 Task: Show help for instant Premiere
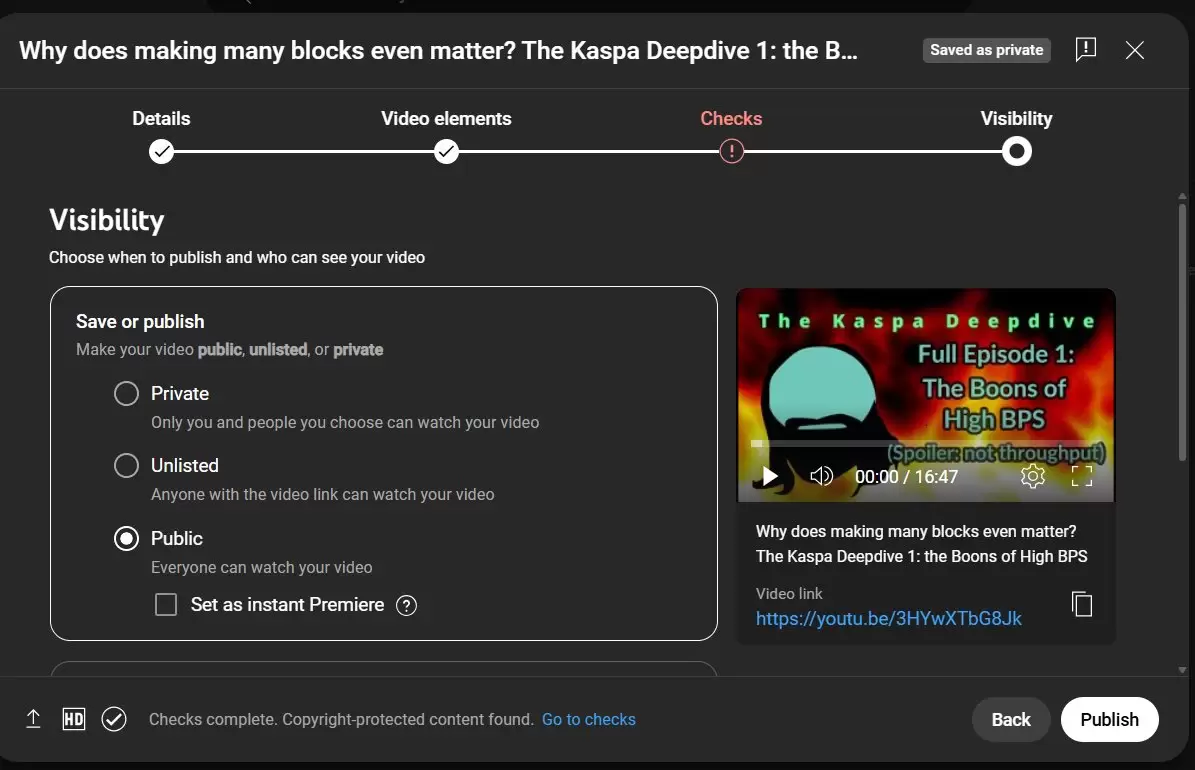406,605
